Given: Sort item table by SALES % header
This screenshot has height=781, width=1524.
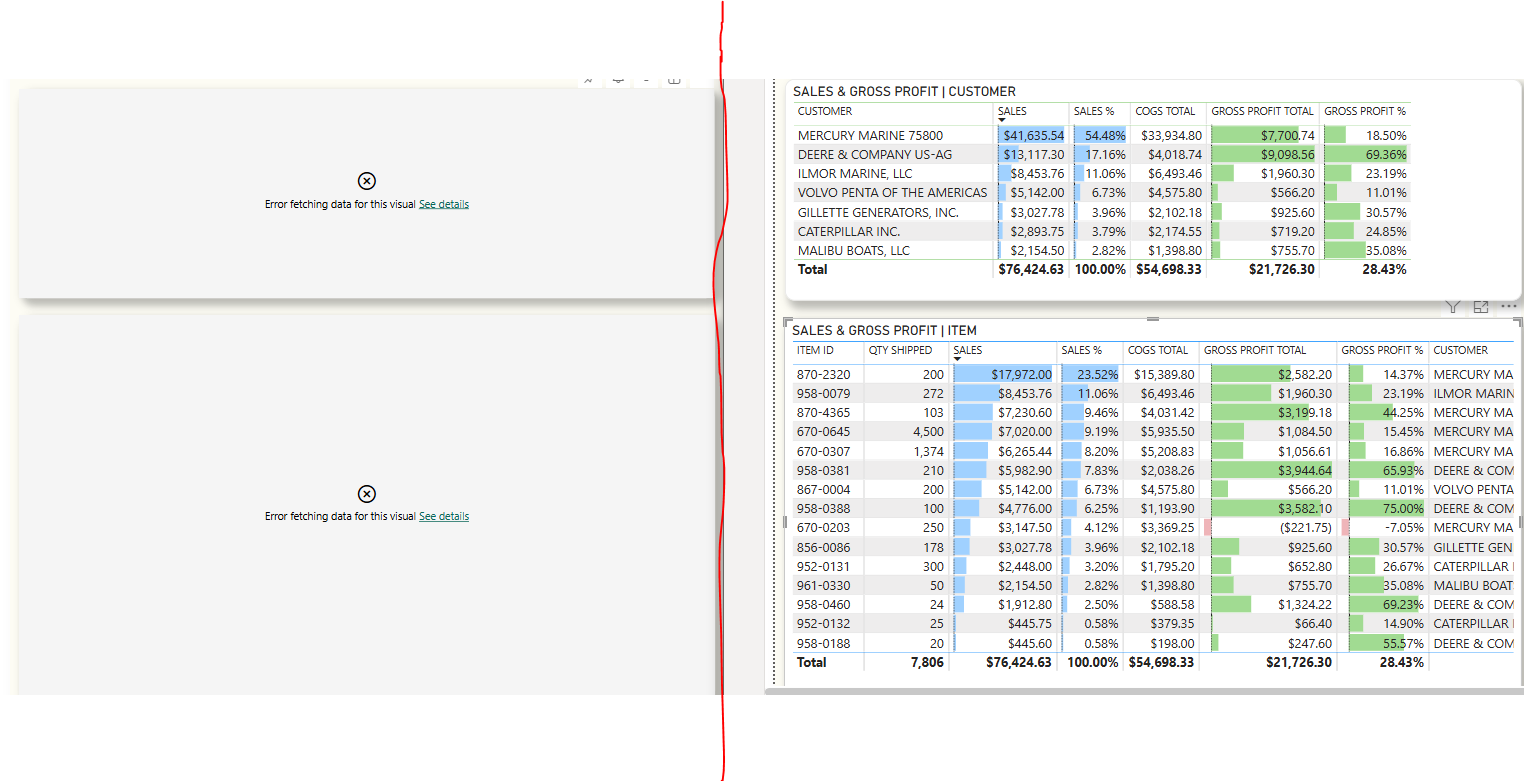Looking at the screenshot, I should pyautogui.click(x=1081, y=350).
